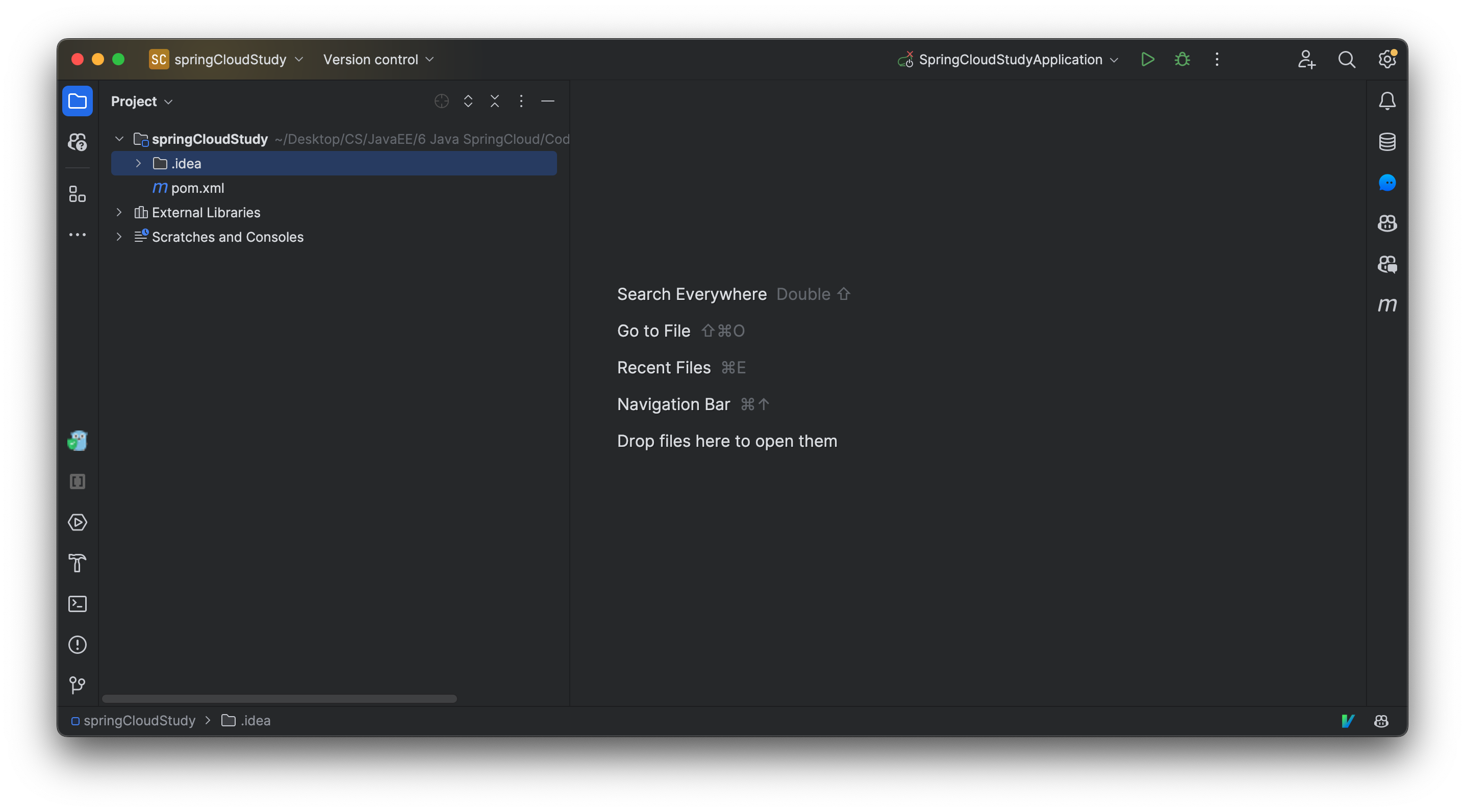Expand the External Libraries node
Image resolution: width=1465 pixels, height=812 pixels.
[118, 212]
